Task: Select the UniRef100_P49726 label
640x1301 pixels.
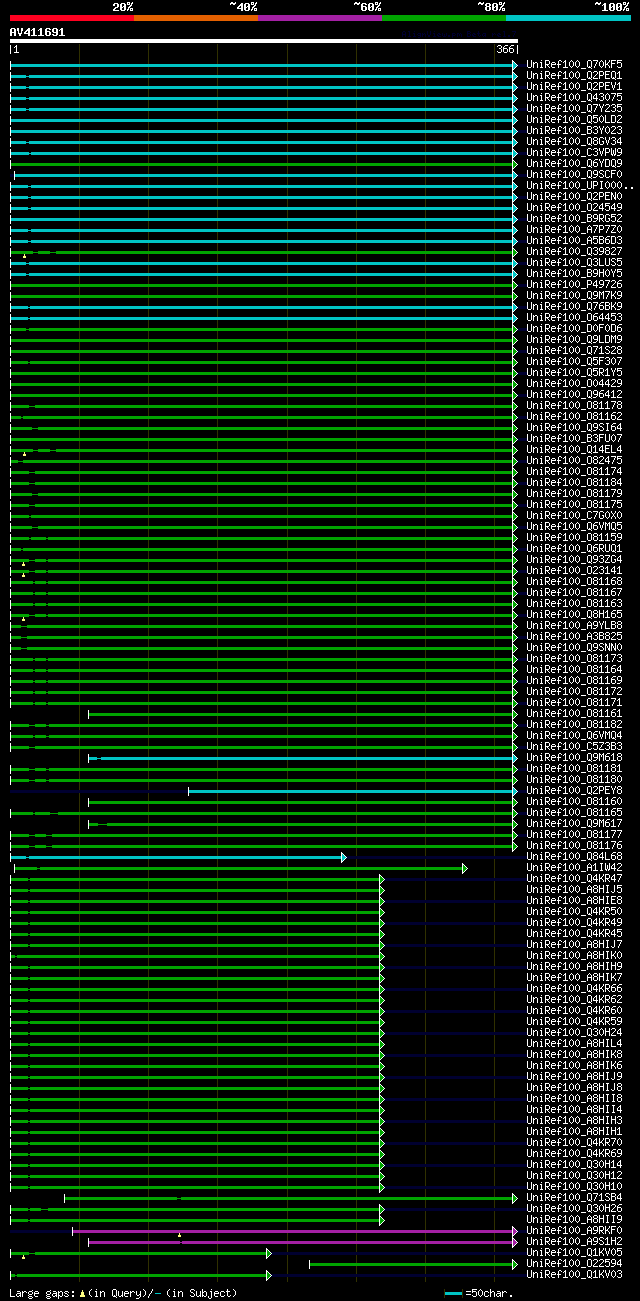Action: (574, 284)
